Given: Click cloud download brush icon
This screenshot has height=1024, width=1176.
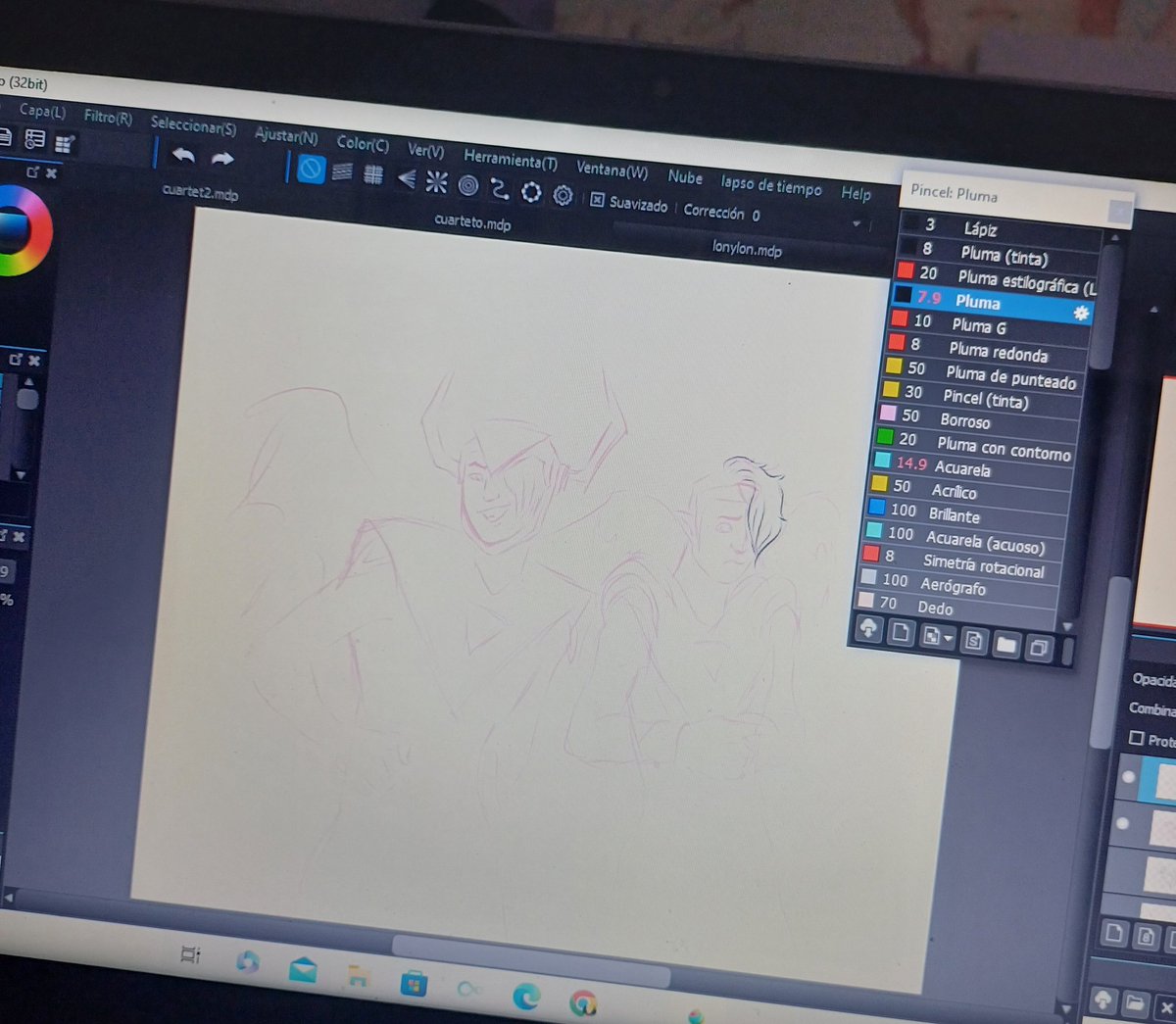Looking at the screenshot, I should (x=868, y=629).
